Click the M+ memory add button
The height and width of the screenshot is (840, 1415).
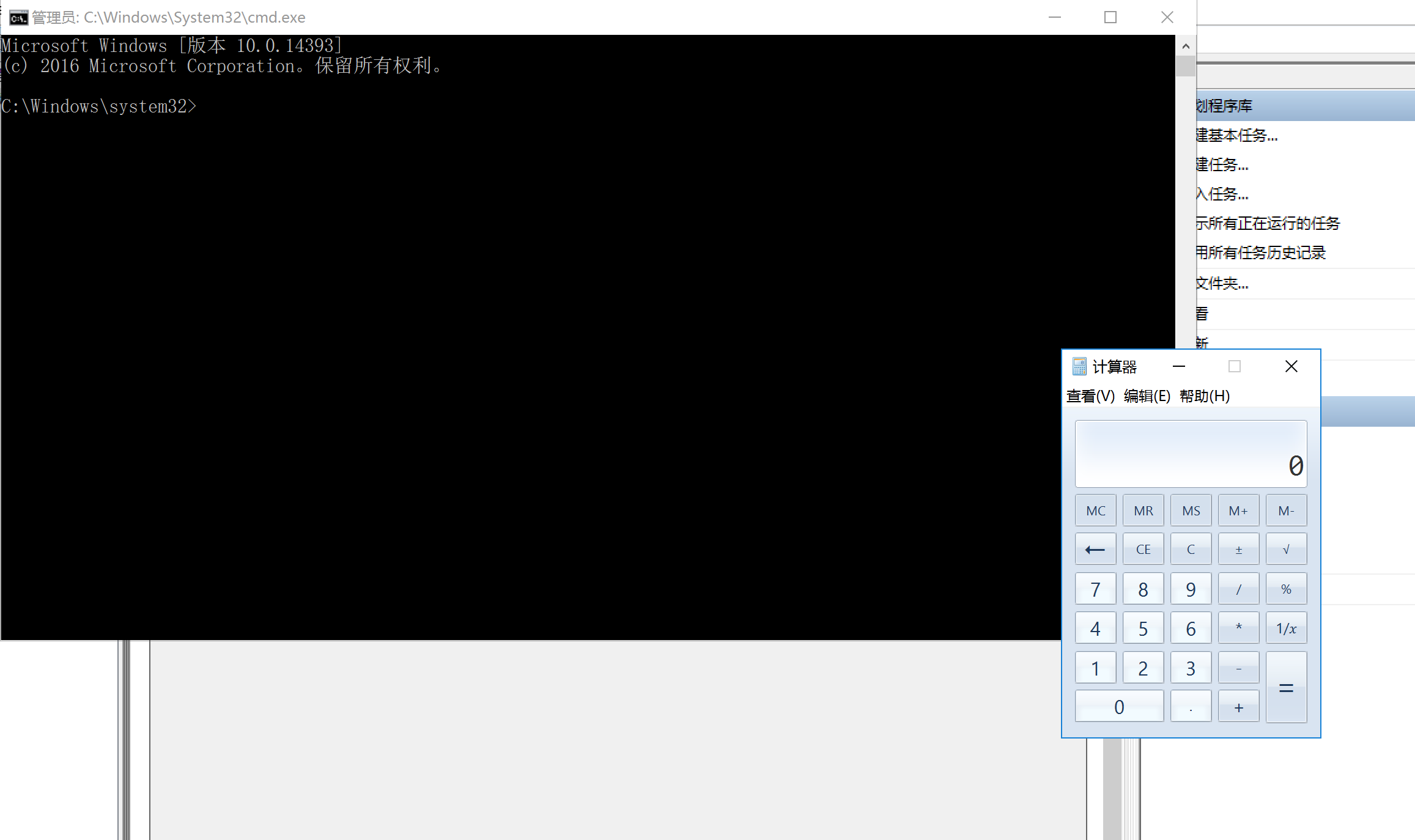1238,510
